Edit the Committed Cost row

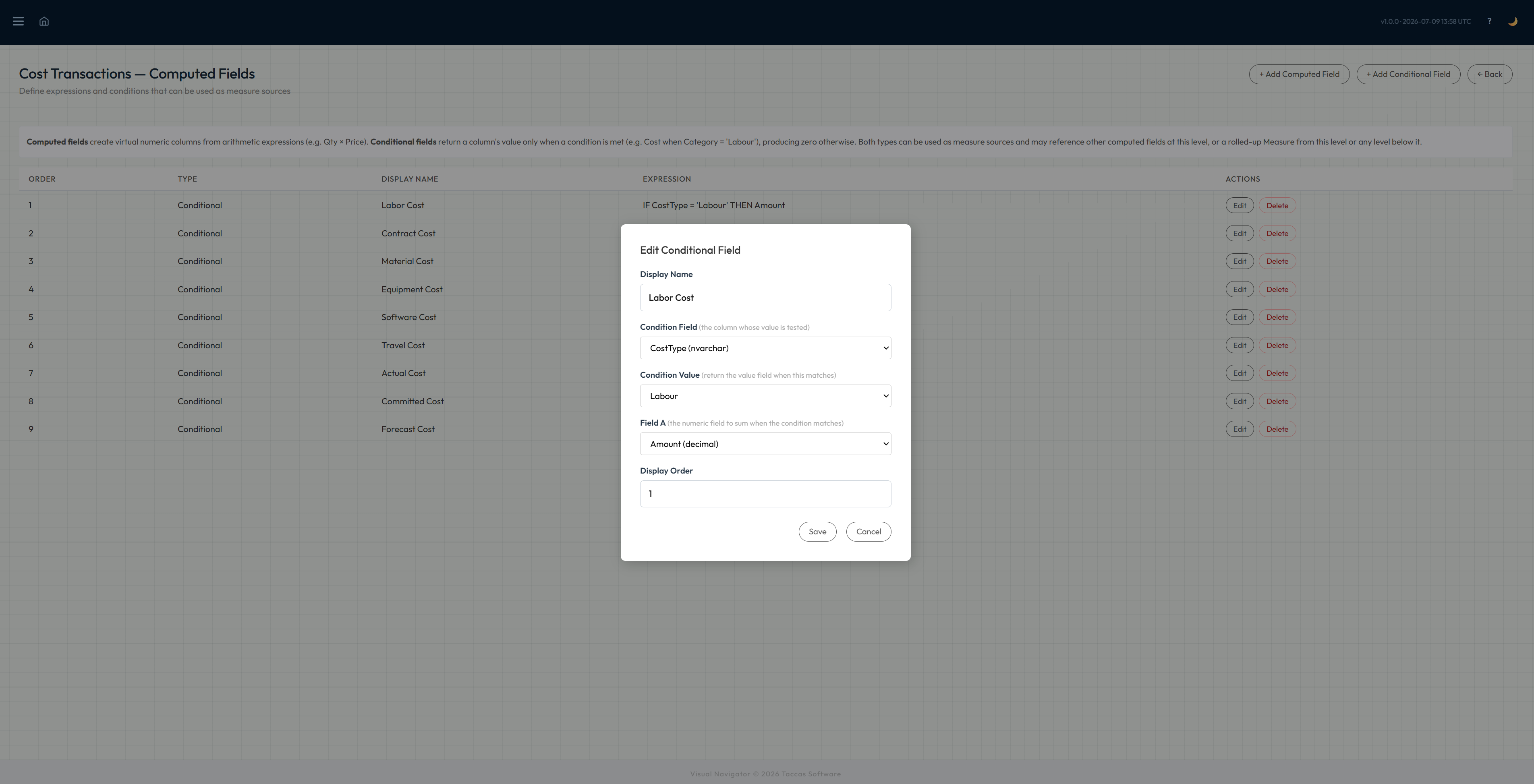[1239, 401]
